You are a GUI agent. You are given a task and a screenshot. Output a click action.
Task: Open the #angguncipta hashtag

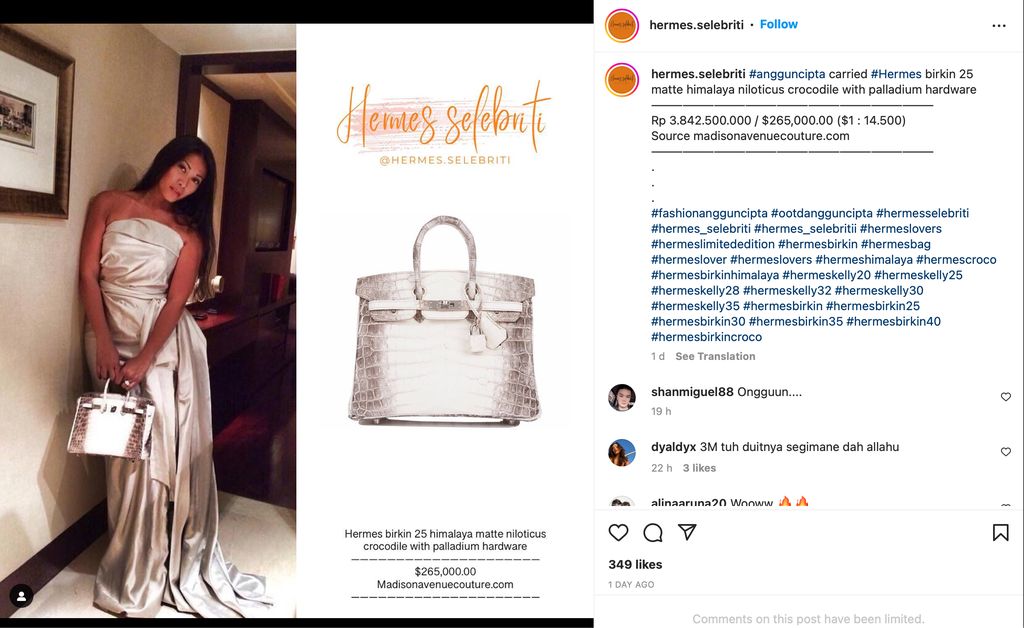coord(787,74)
